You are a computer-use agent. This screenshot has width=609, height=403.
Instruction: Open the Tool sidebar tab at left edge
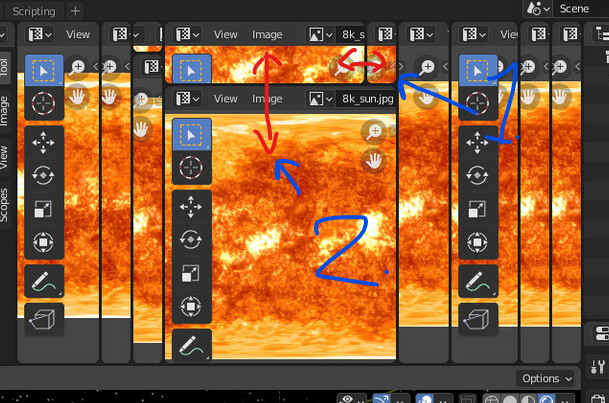4,67
